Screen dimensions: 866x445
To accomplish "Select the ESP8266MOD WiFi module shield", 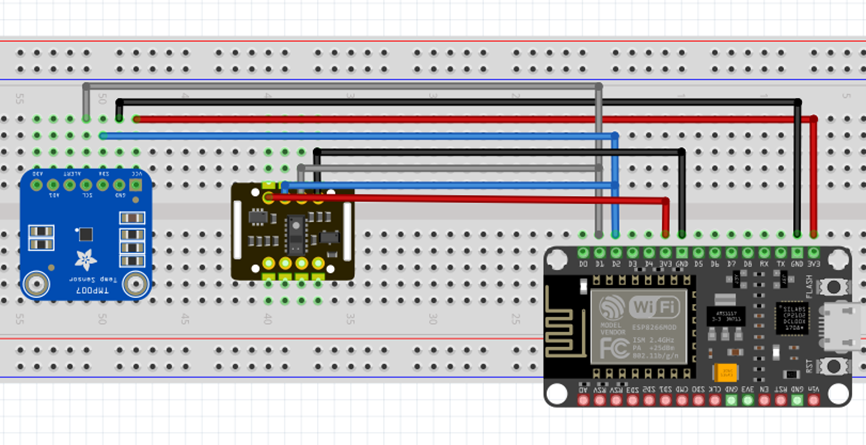I will [639, 326].
